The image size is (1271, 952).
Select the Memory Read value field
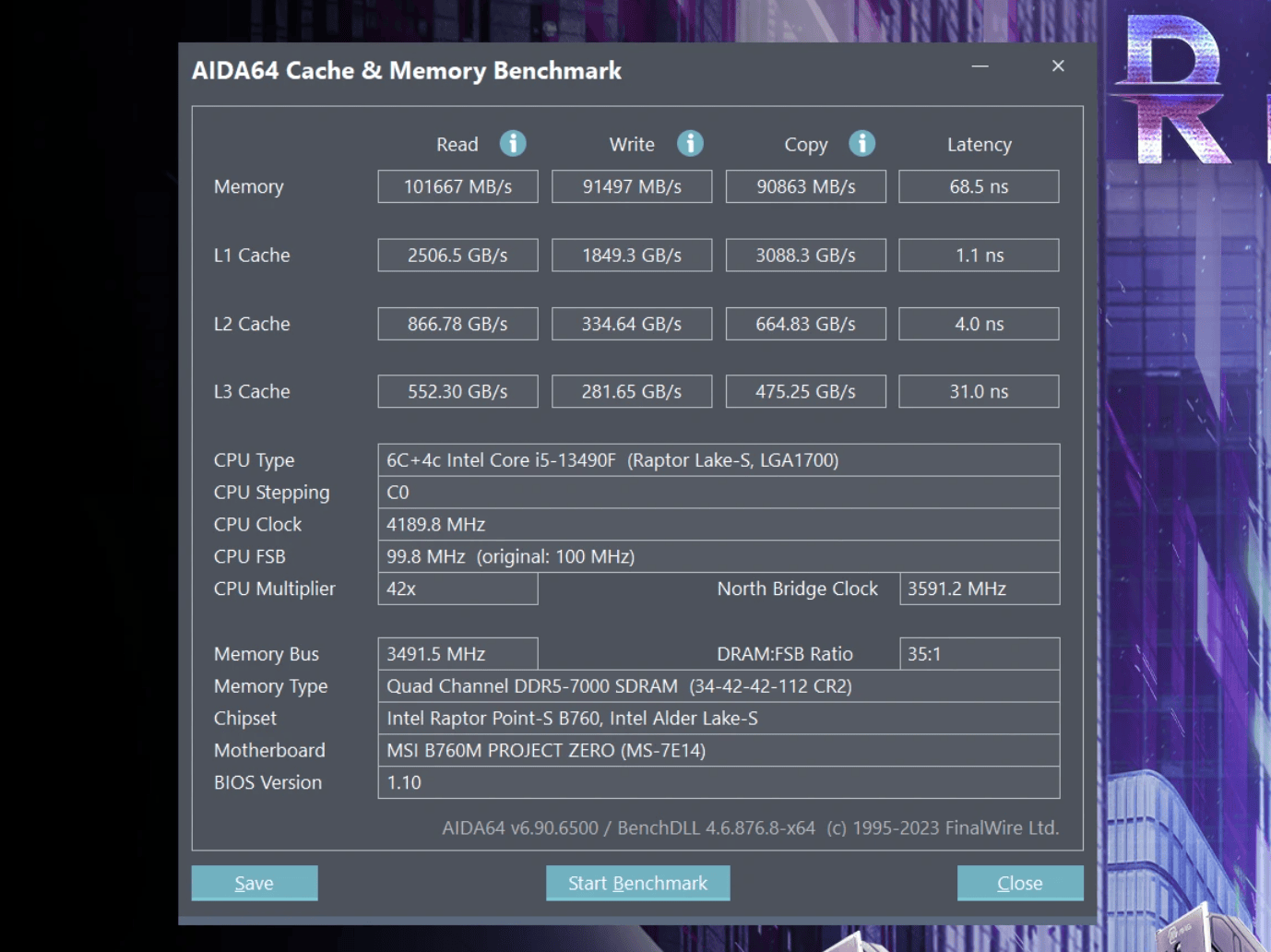pyautogui.click(x=457, y=186)
